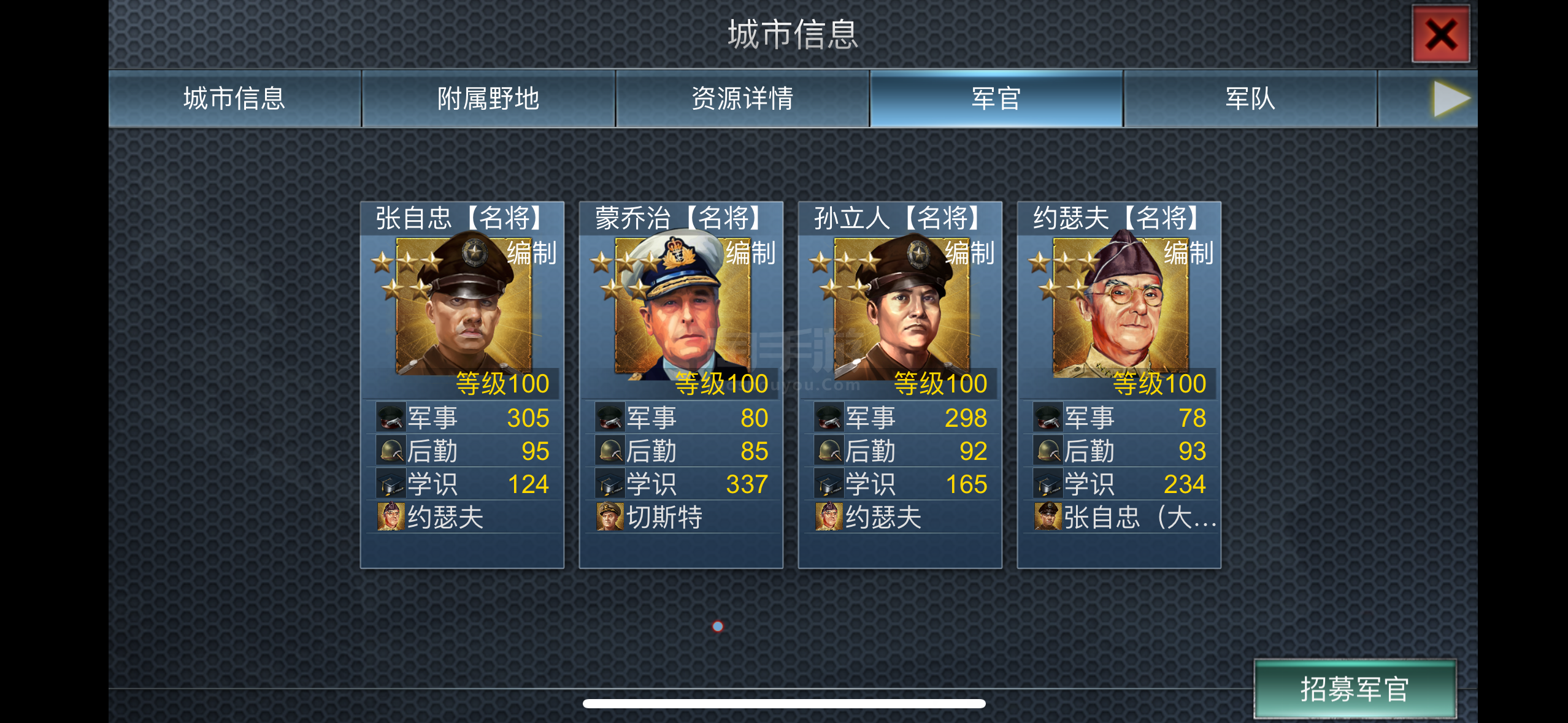The height and width of the screenshot is (723, 1568).
Task: Click the 后勤 helmet icon on 孙立人's card
Action: [829, 451]
